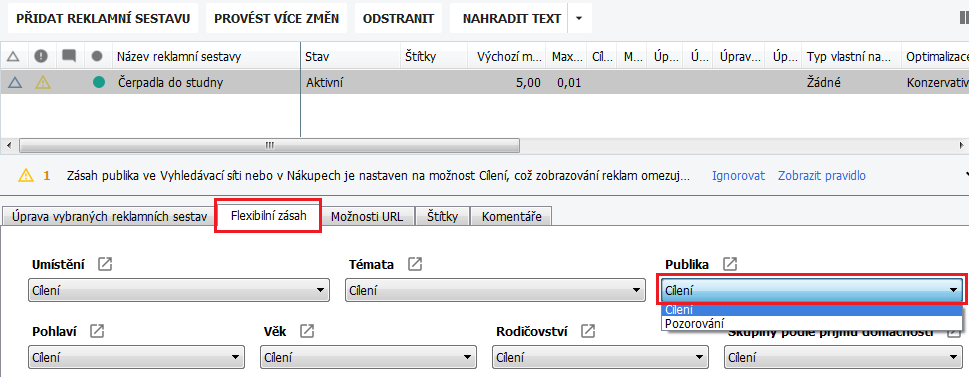Click the warning triangle beside rule message
969x377 pixels.
[x=25, y=176]
